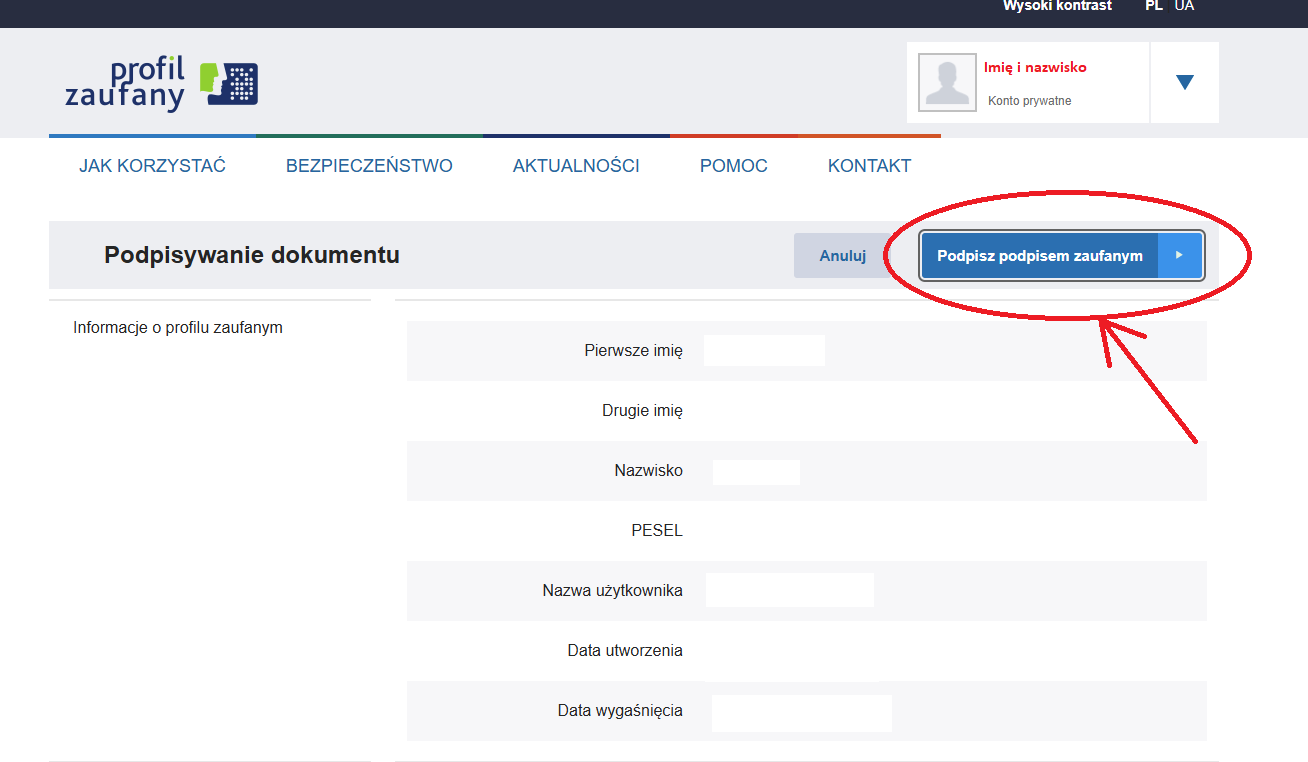
Task: Open the POMOC menu item
Action: [734, 166]
